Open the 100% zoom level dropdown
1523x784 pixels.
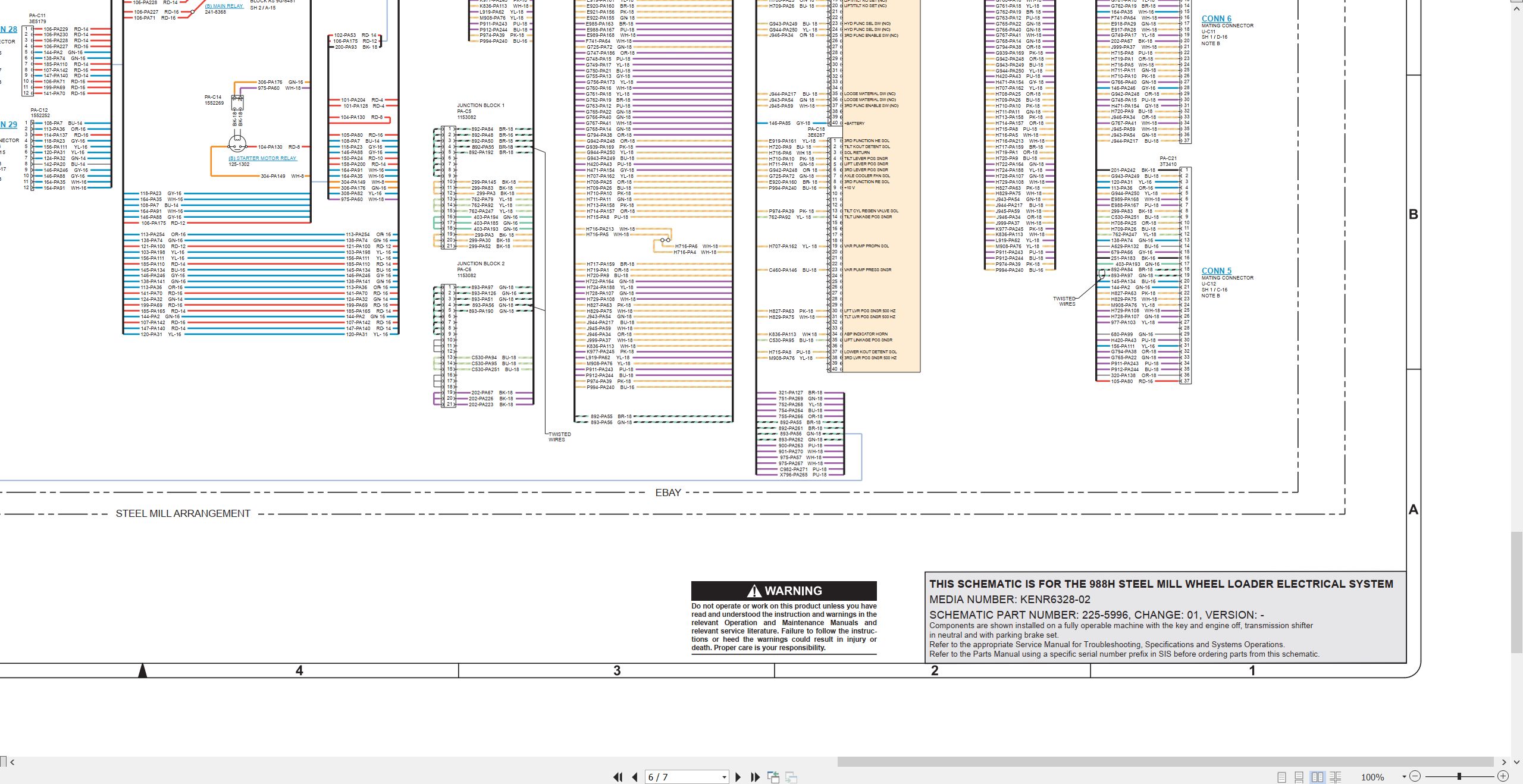[1404, 777]
